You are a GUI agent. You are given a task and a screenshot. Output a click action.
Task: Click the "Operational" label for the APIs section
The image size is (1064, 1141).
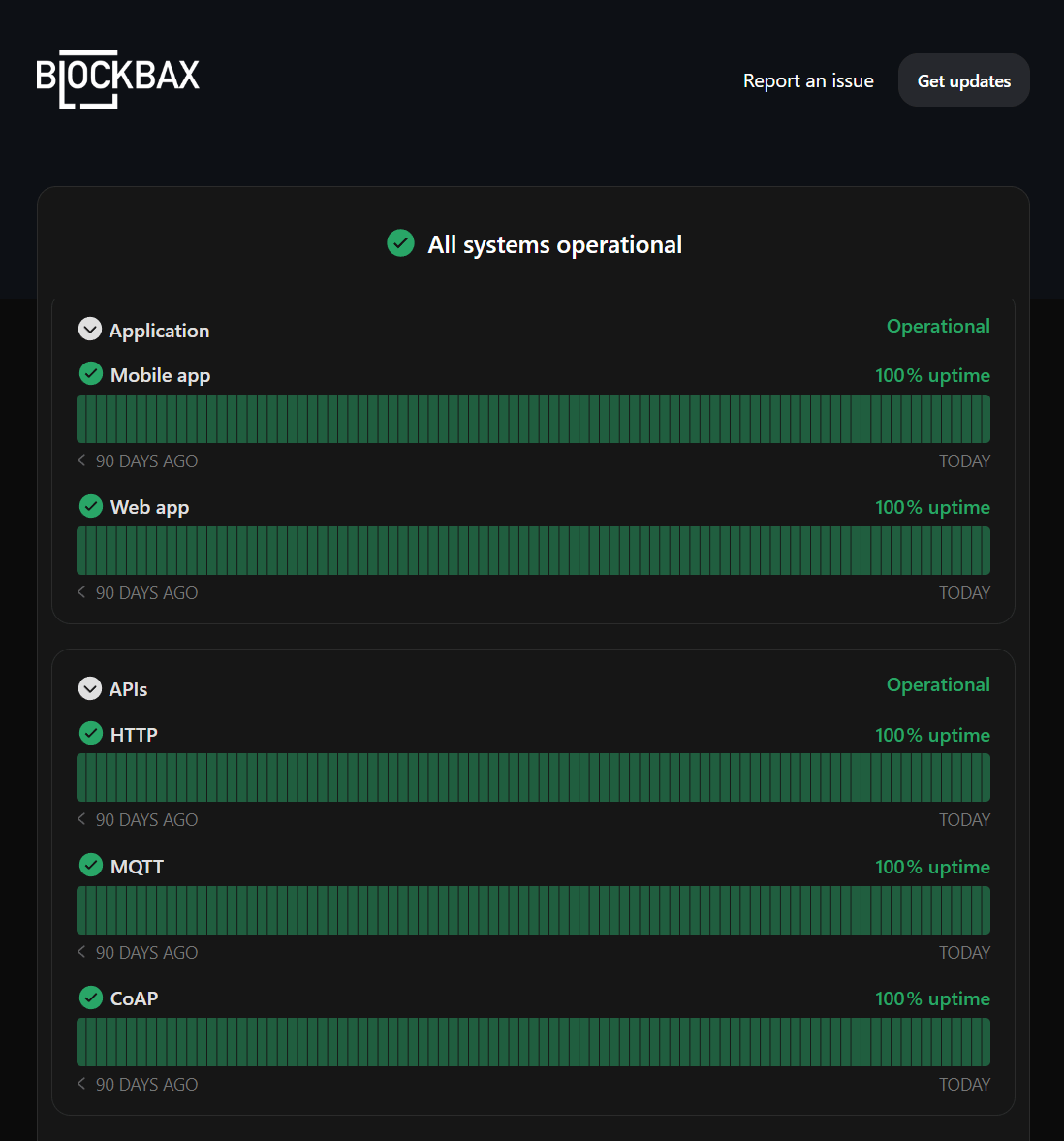coord(937,683)
